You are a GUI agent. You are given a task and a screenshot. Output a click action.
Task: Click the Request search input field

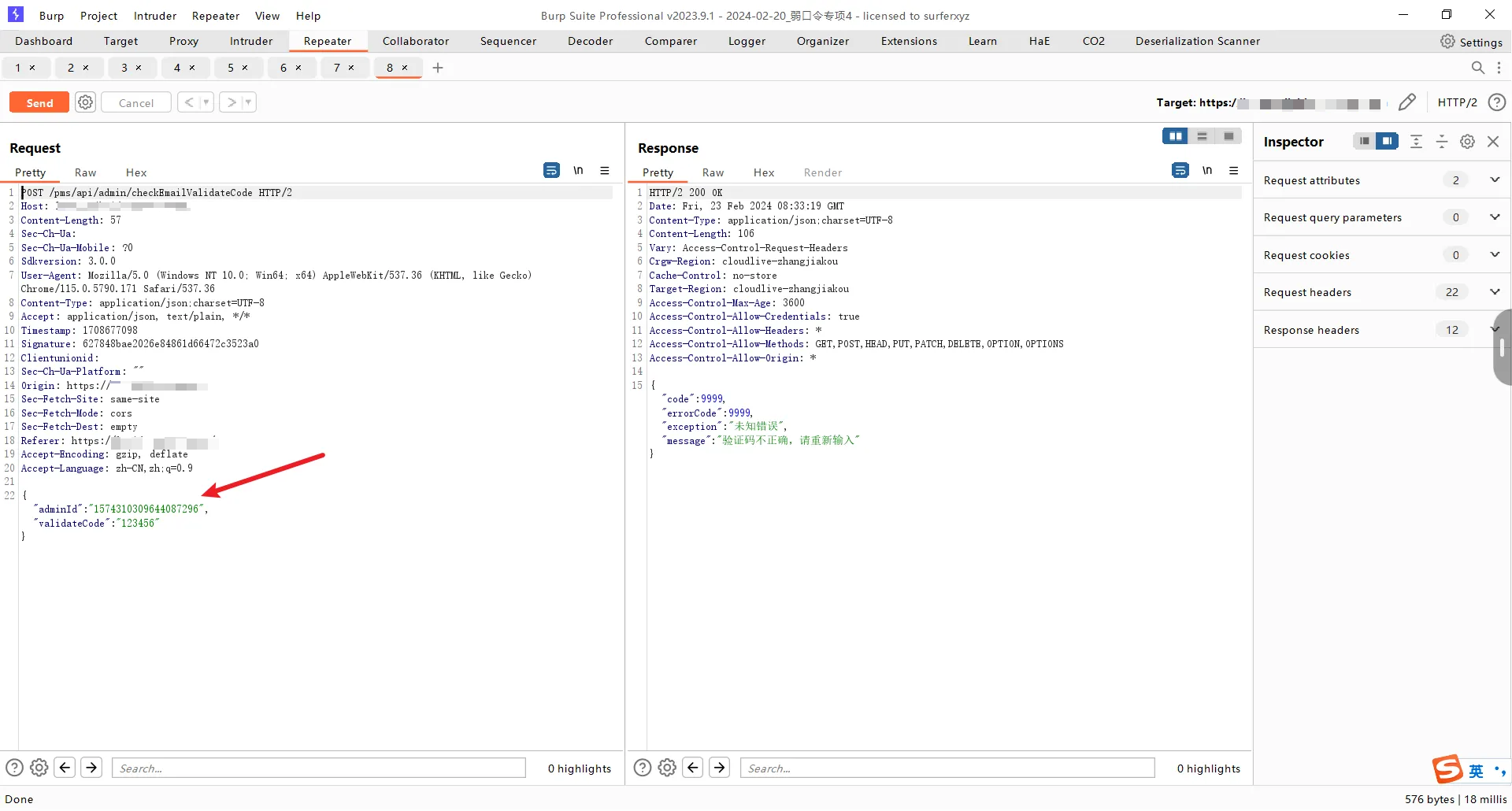(x=319, y=768)
